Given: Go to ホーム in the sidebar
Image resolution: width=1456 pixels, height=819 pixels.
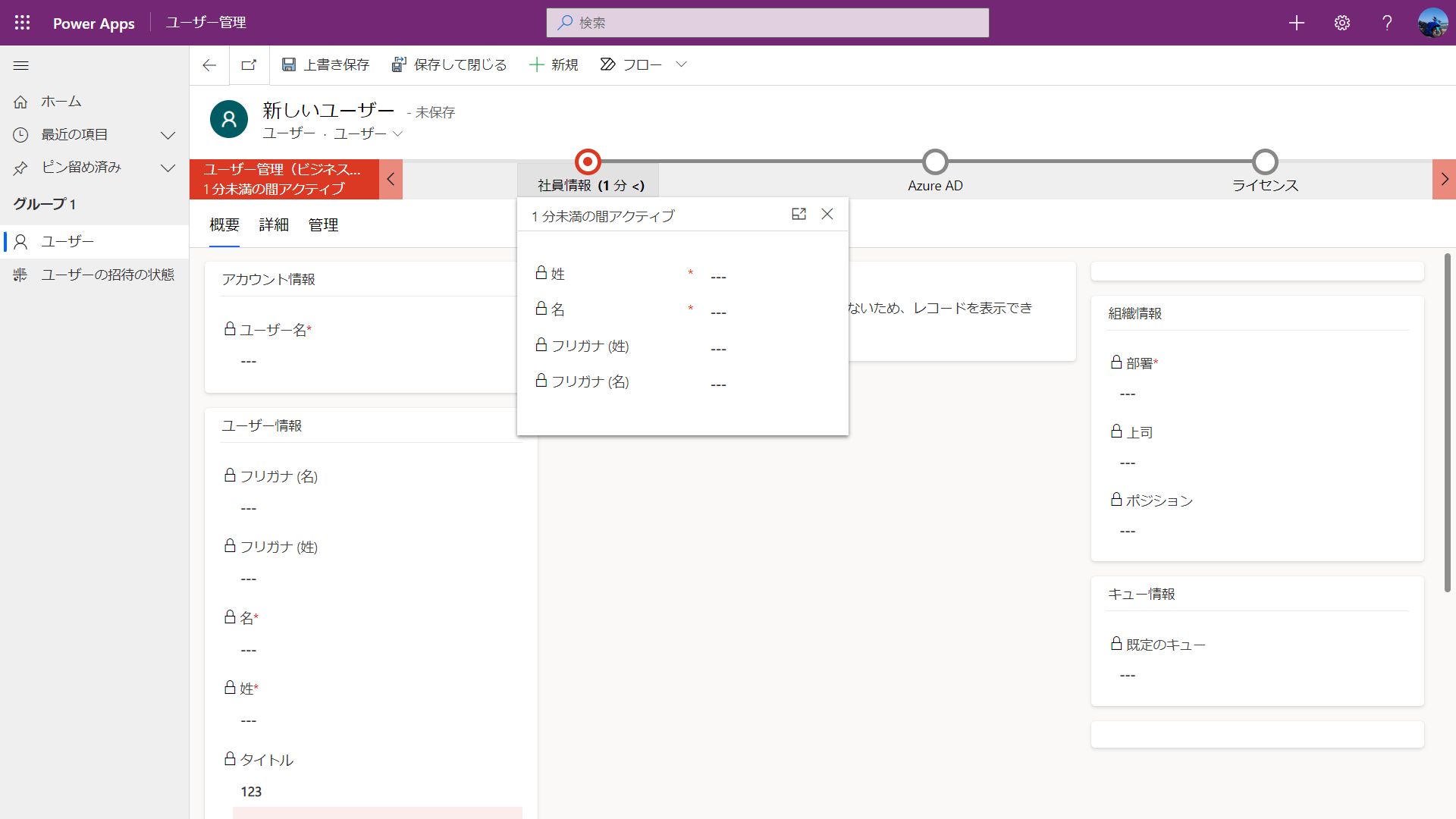Looking at the screenshot, I should point(94,102).
